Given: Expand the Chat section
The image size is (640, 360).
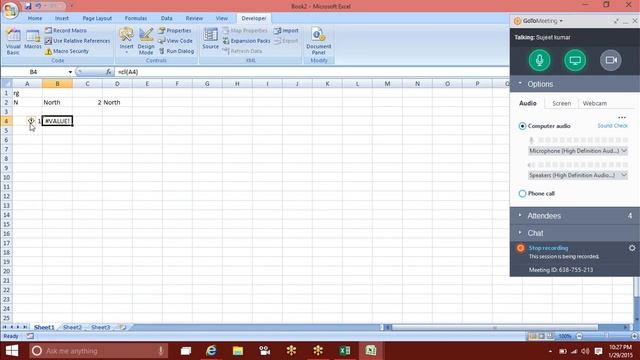Looking at the screenshot, I should click(x=575, y=233).
